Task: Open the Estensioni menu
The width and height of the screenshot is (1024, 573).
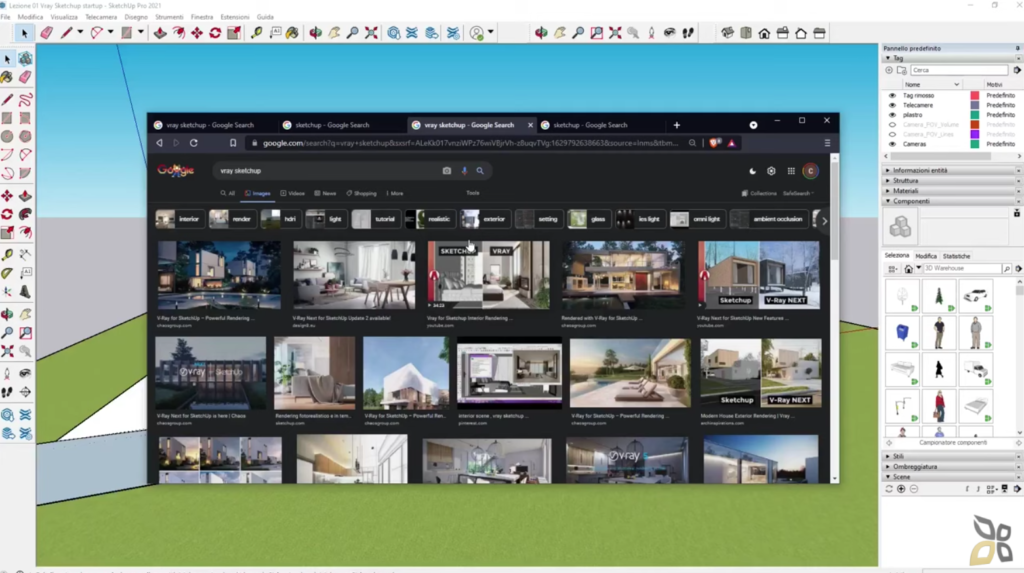Action: [x=234, y=17]
